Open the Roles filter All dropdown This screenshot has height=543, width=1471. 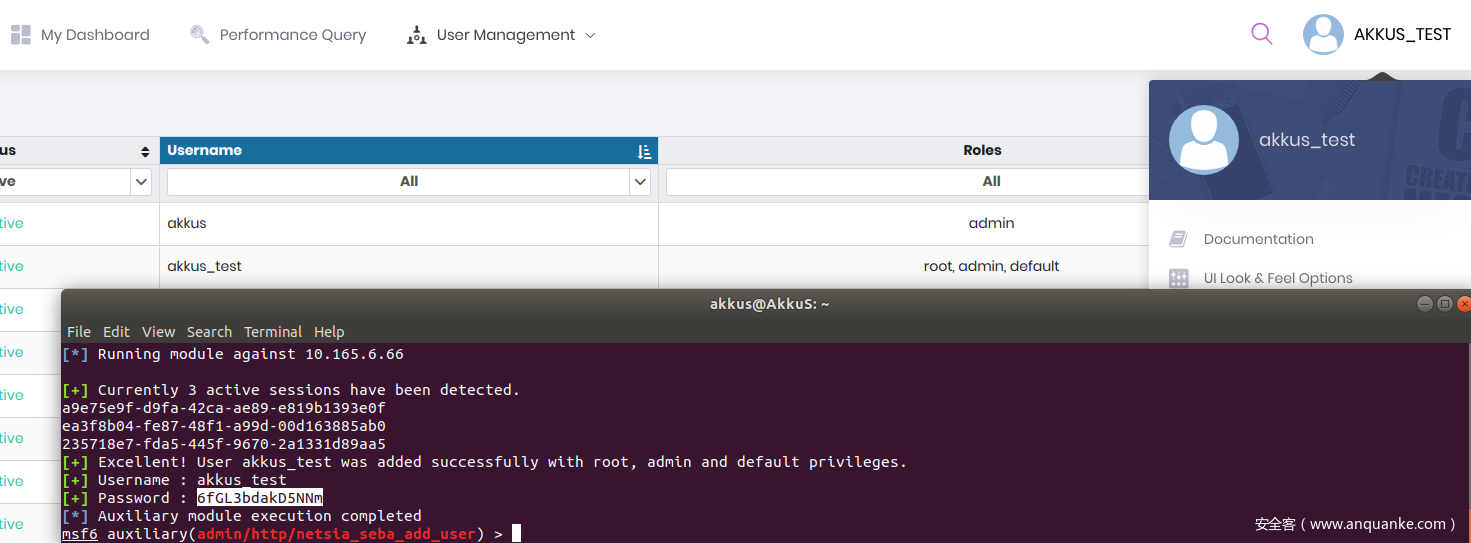coord(990,182)
